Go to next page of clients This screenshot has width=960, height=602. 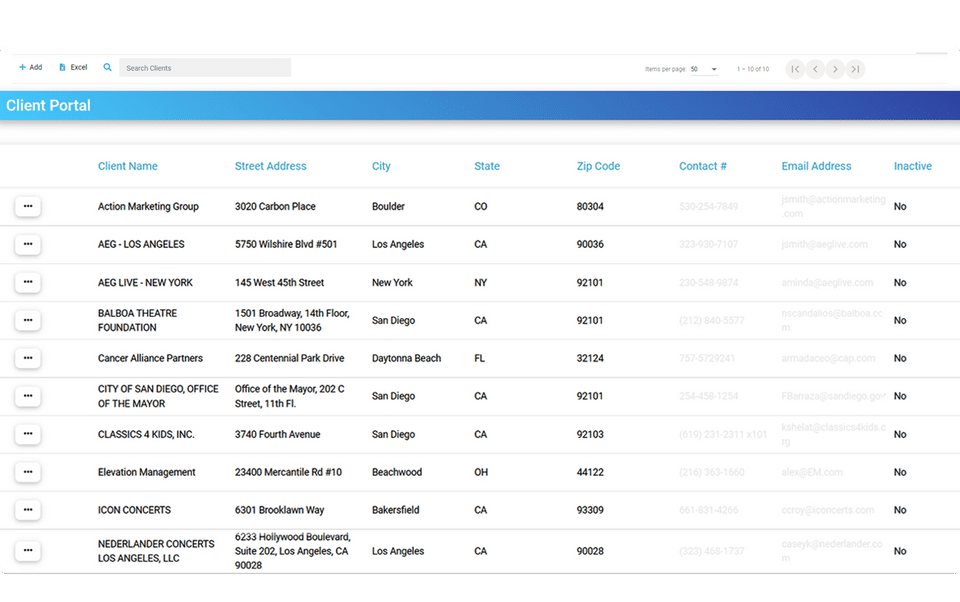(x=835, y=69)
